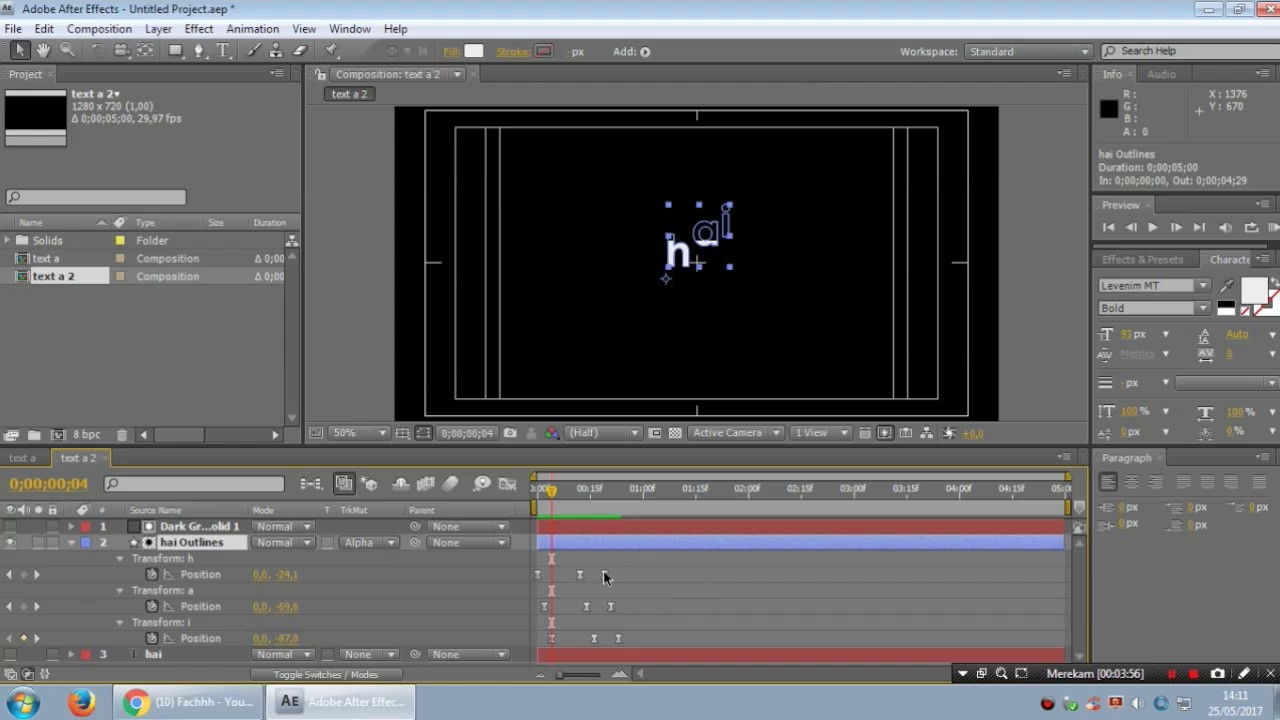The height and width of the screenshot is (720, 1280).
Task: Select the Puppet Pin tool
Action: [x=332, y=51]
